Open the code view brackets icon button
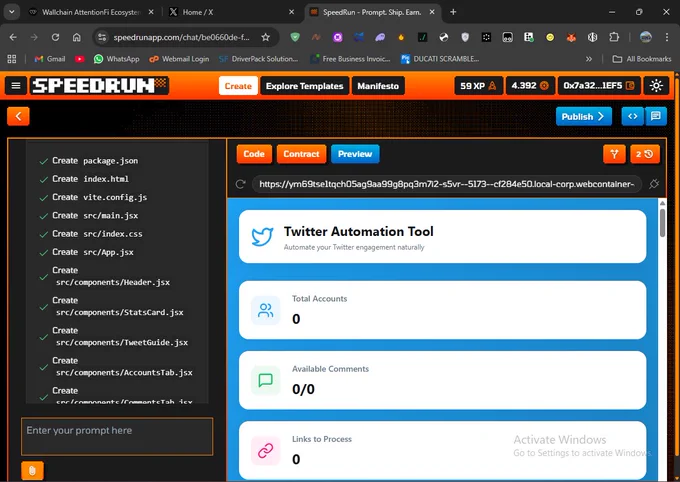 click(633, 116)
